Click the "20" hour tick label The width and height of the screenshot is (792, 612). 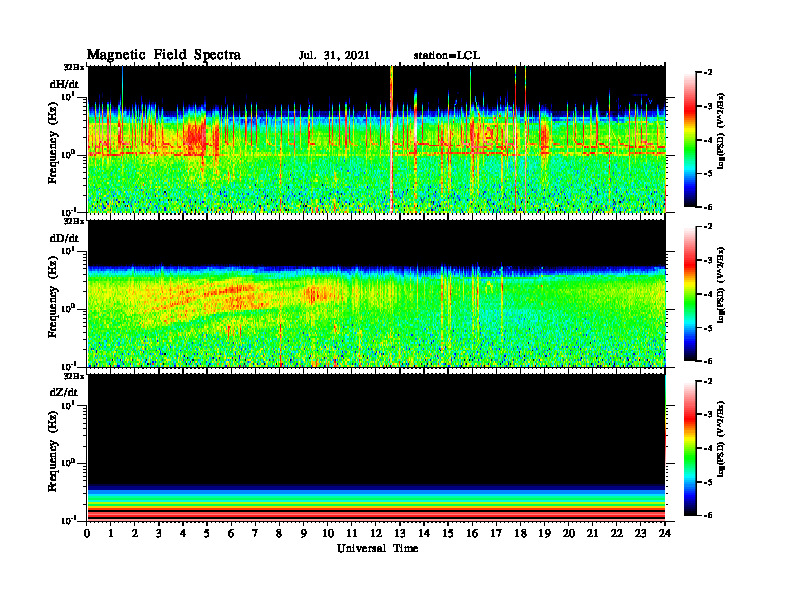568,533
